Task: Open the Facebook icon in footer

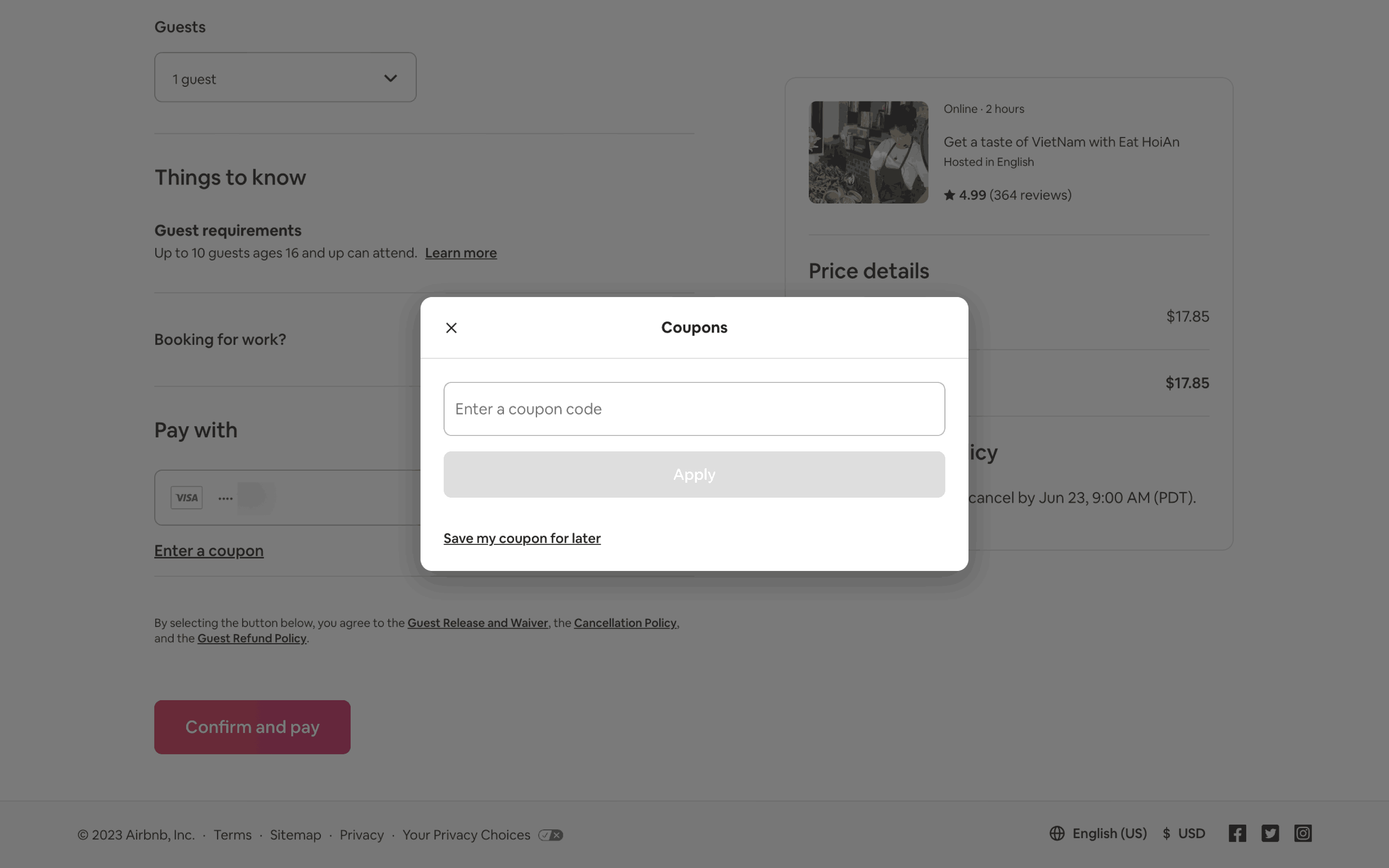Action: pyautogui.click(x=1237, y=834)
